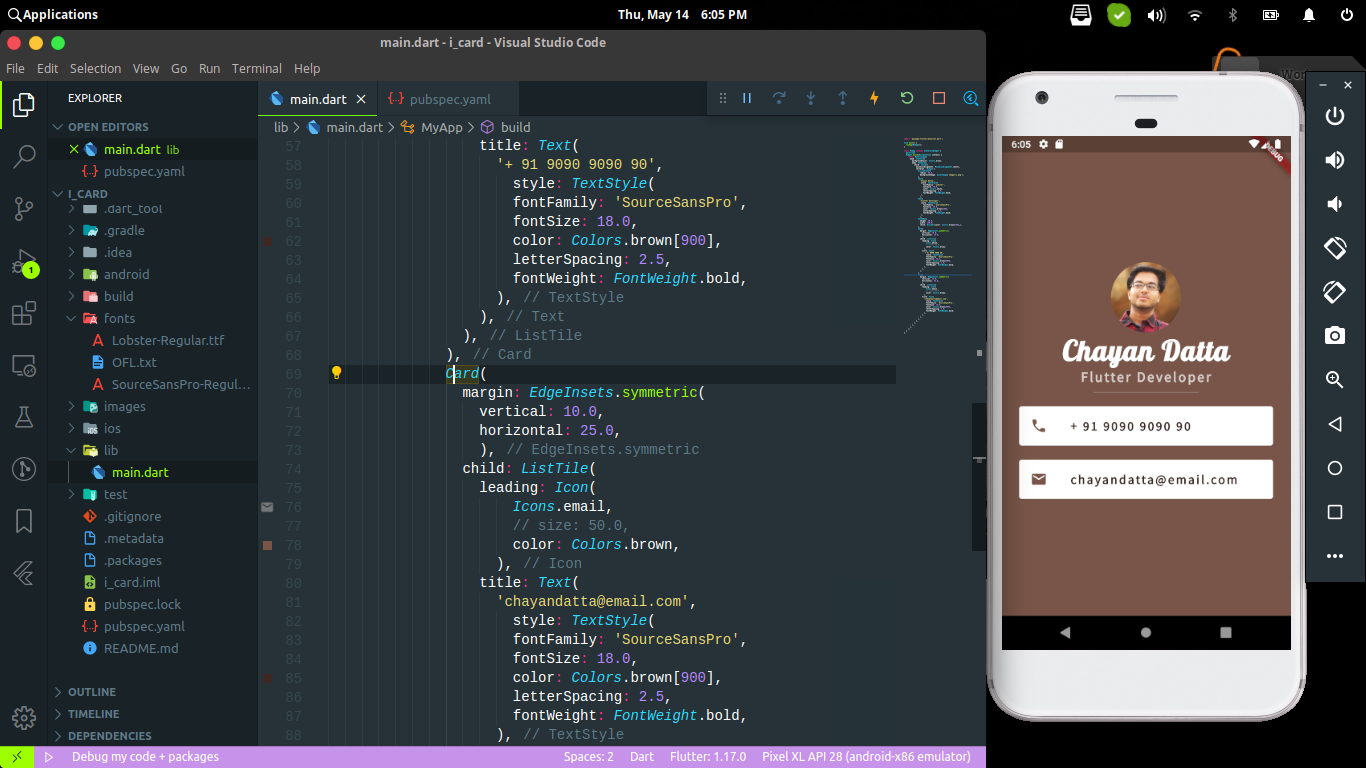Toggle the breakpoint on line 62
Viewport: 1366px width, 768px height.
tap(267, 241)
